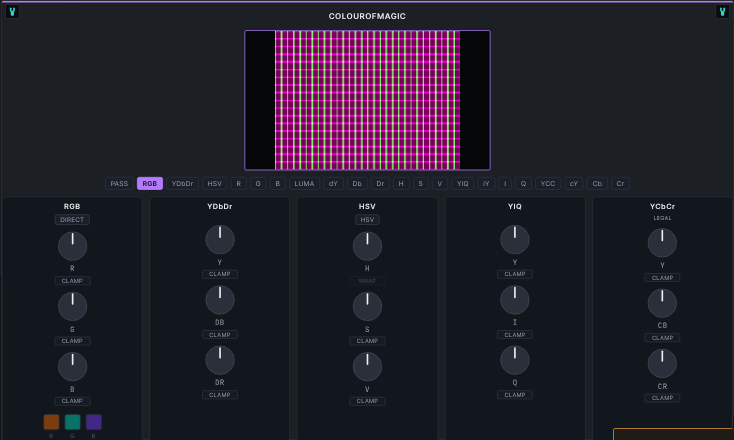Viewport: 734px width, 440px height.
Task: Click the I knob in YIQ panel
Action: 515,300
